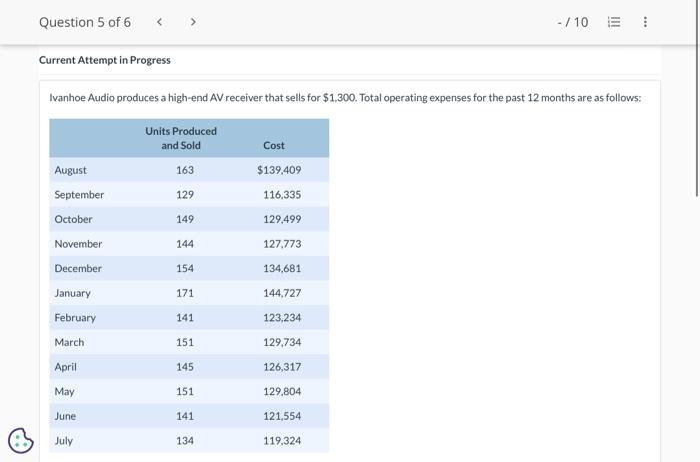Select the October units value 149

click(x=185, y=219)
